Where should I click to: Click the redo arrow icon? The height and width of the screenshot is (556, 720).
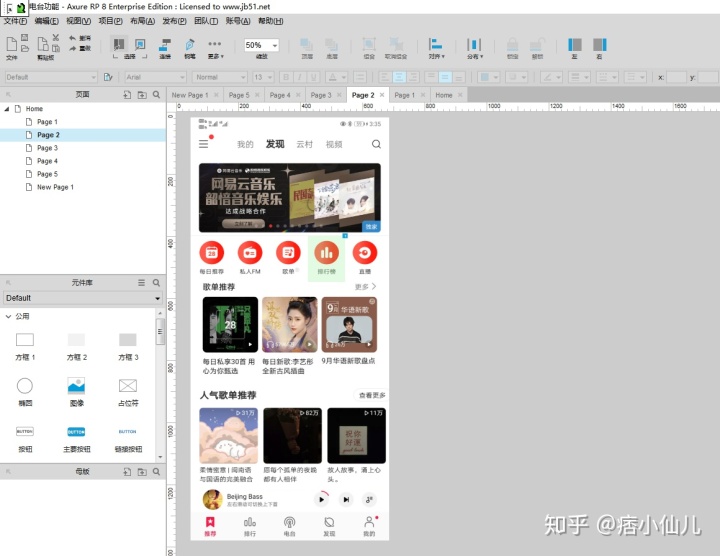point(72,48)
